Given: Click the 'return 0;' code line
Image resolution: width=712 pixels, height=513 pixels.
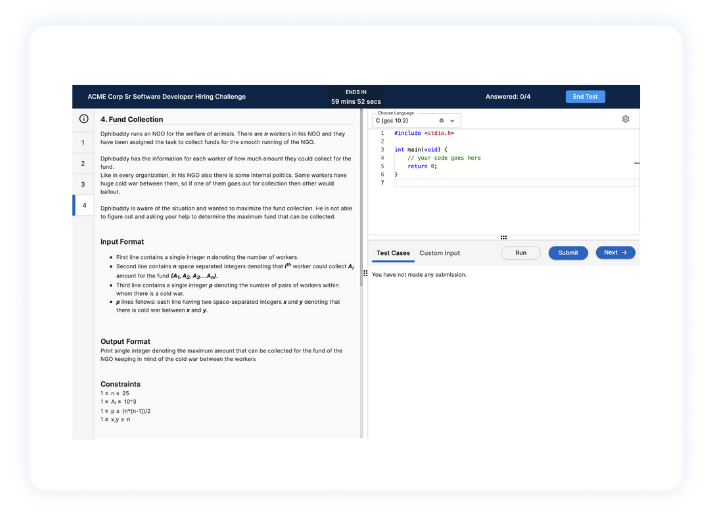Looking at the screenshot, I should 422,166.
